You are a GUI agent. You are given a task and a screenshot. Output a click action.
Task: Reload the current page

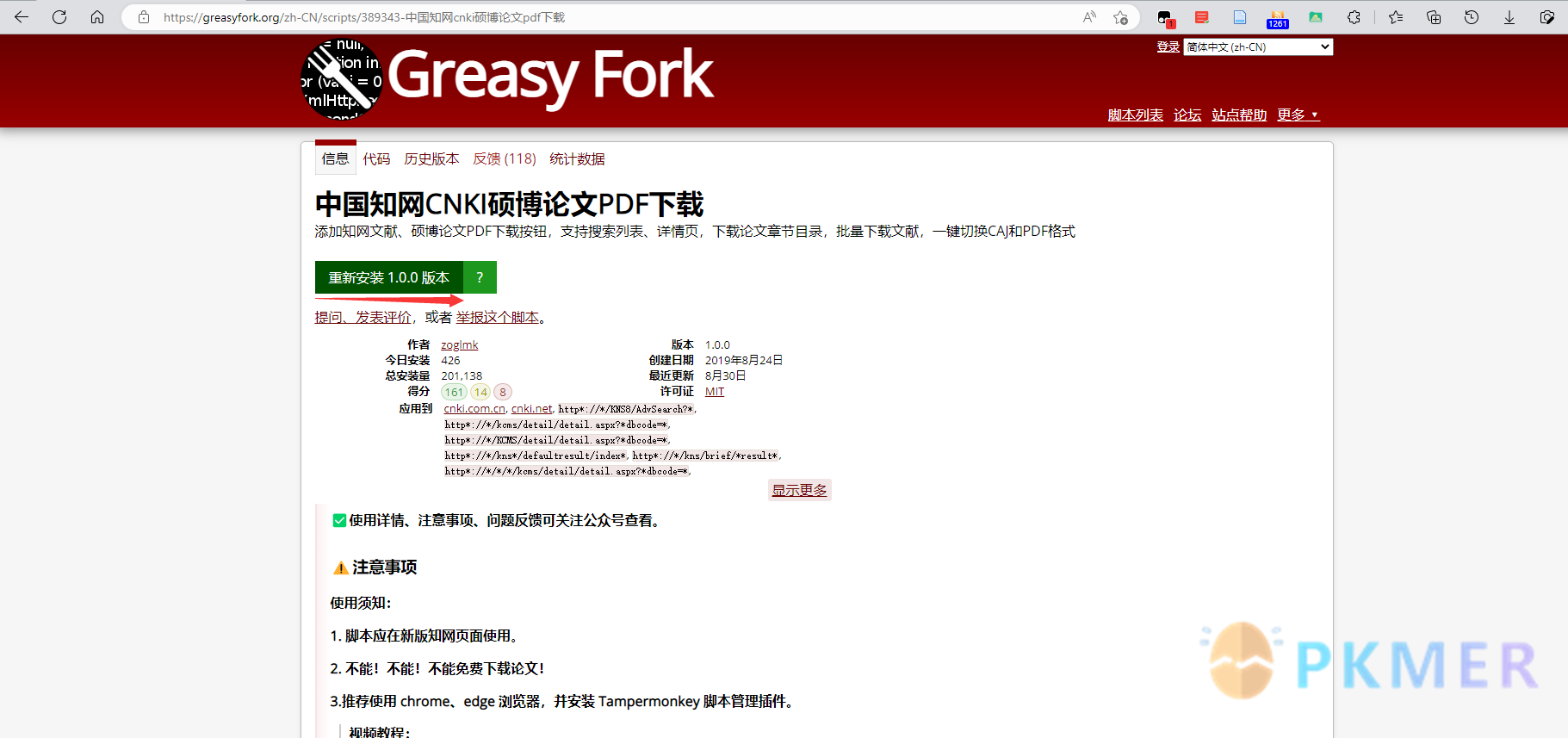pos(59,17)
